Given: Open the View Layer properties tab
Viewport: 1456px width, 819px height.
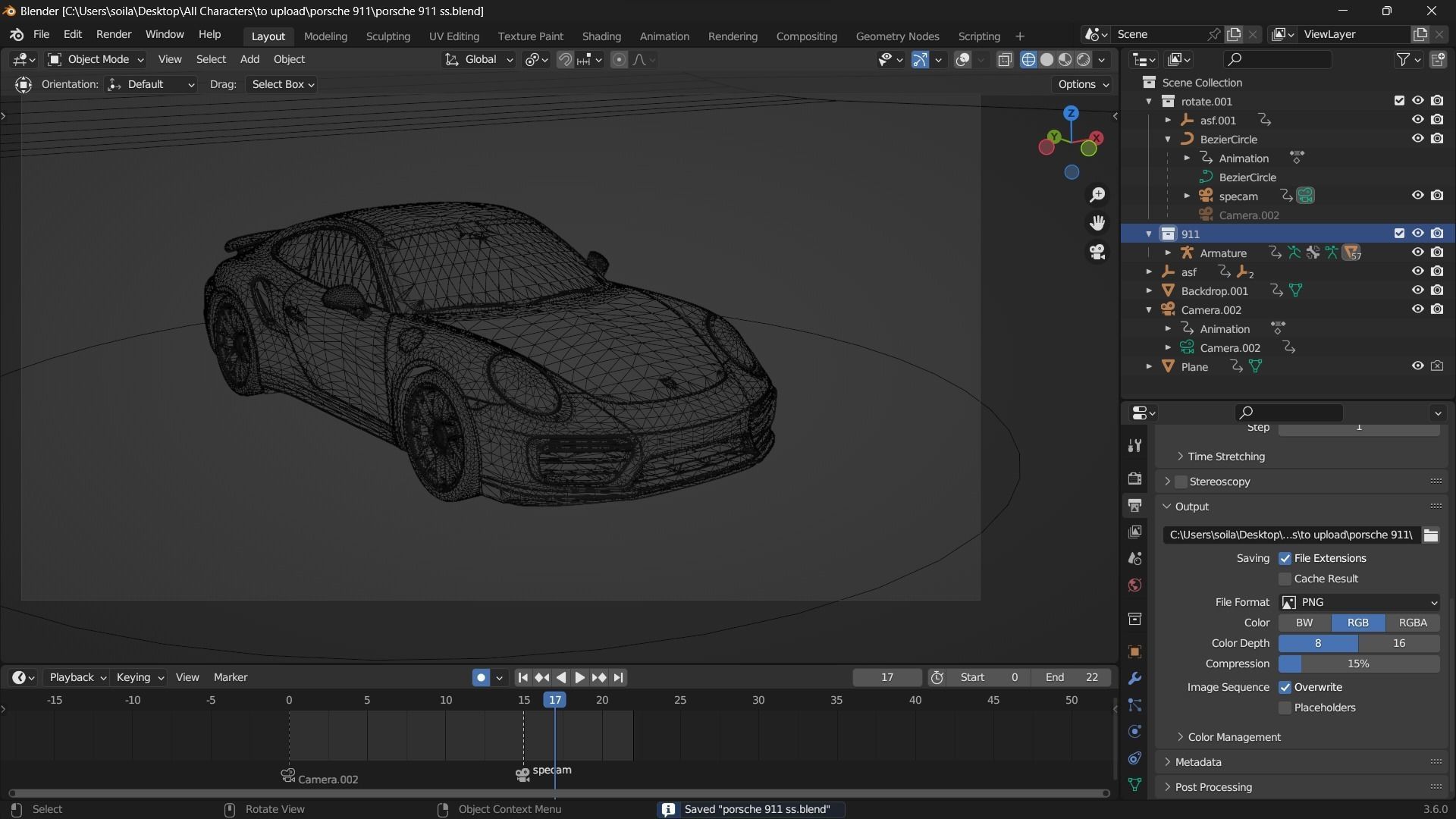Looking at the screenshot, I should [1134, 532].
